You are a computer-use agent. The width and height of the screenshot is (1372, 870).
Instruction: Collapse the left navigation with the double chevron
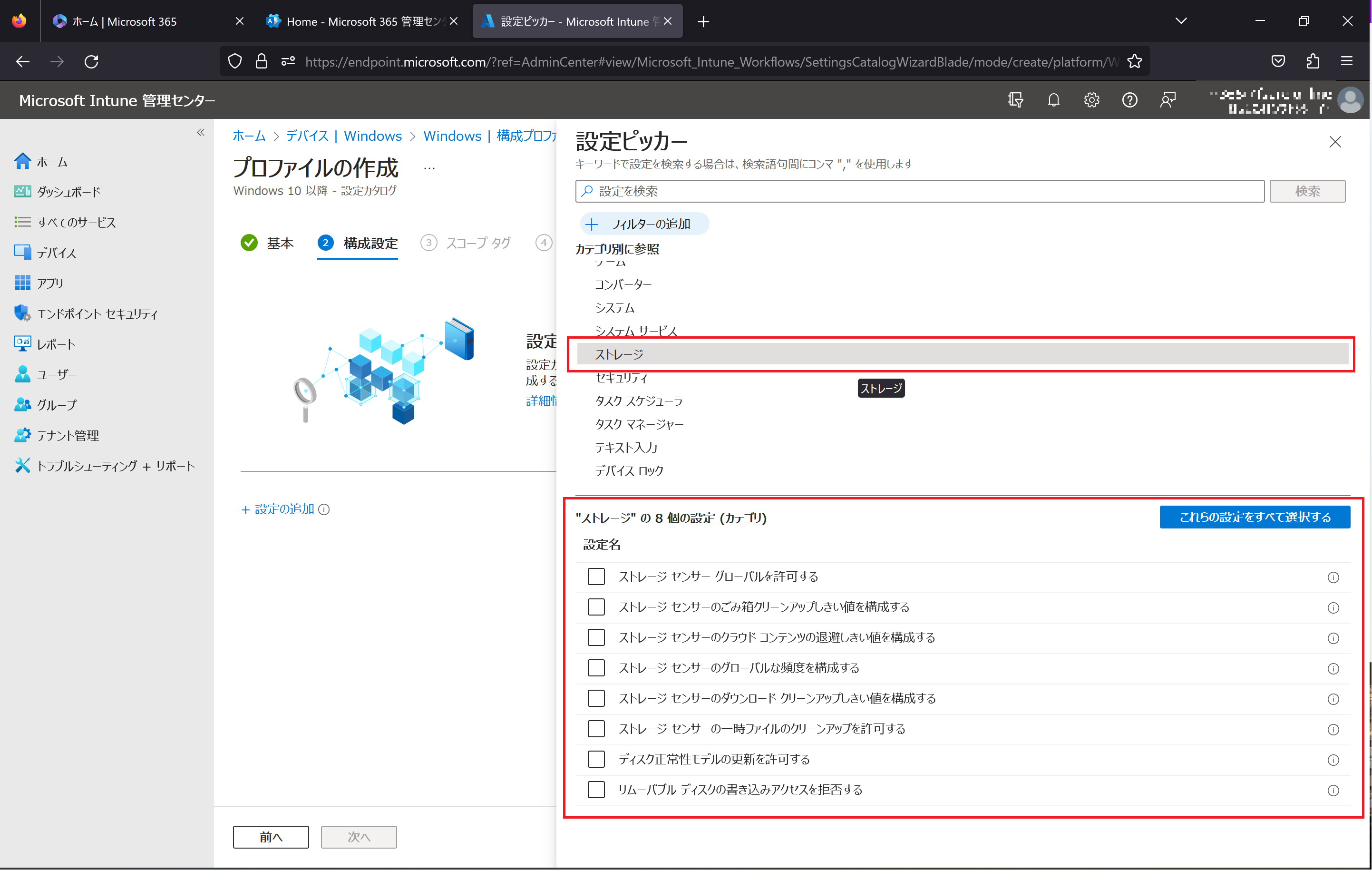(x=201, y=132)
